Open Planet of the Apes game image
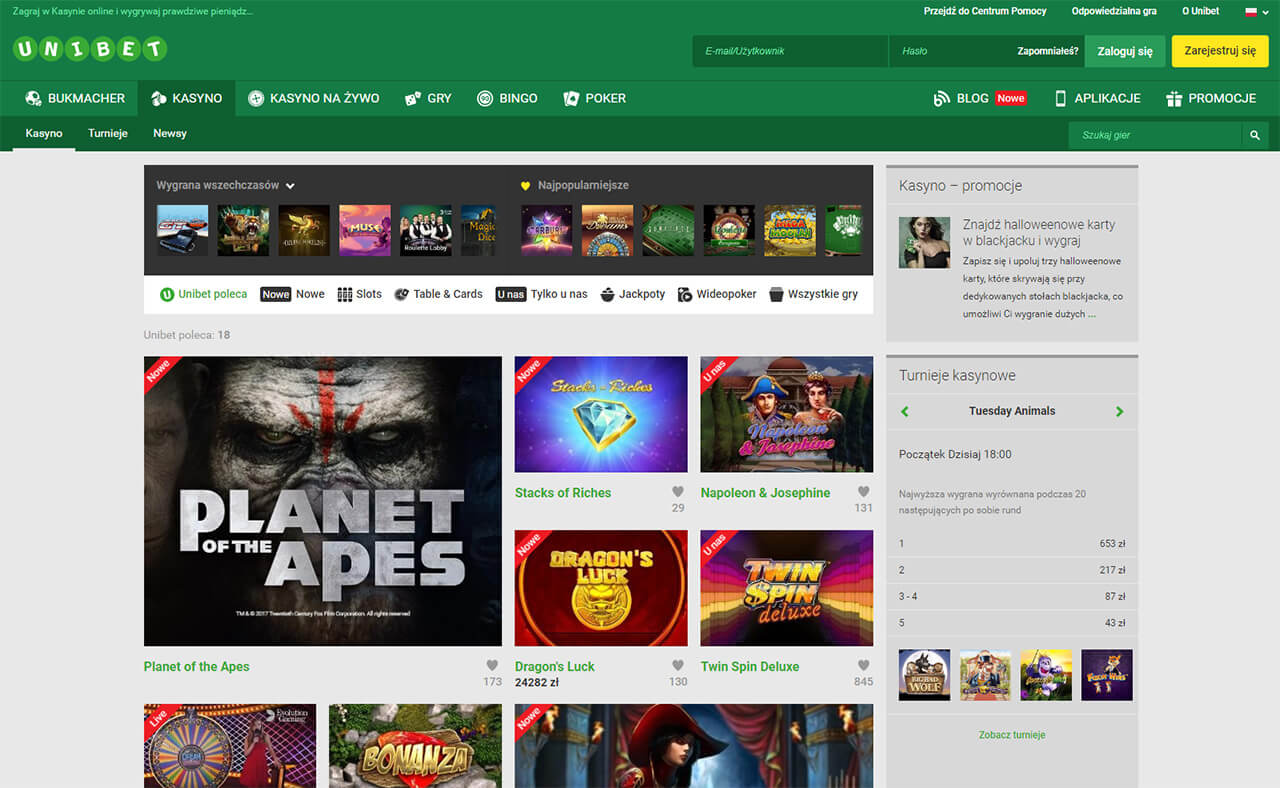This screenshot has height=788, width=1280. click(x=323, y=501)
